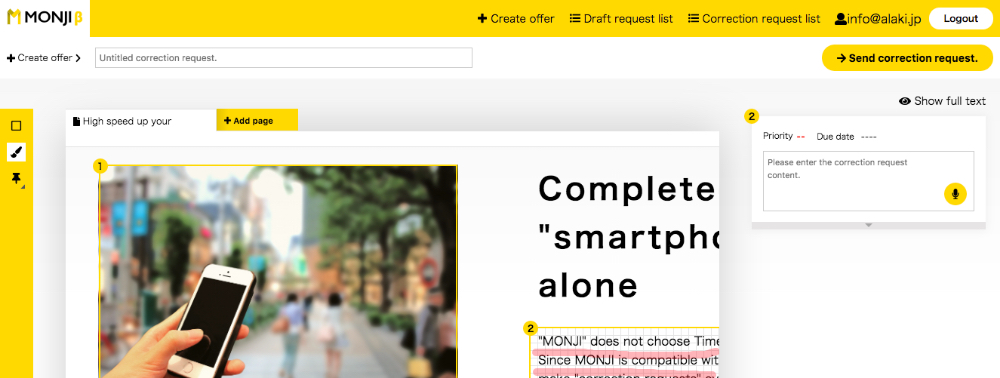1000x378 pixels.
Task: Select the brush highlight tool
Action: click(x=17, y=152)
